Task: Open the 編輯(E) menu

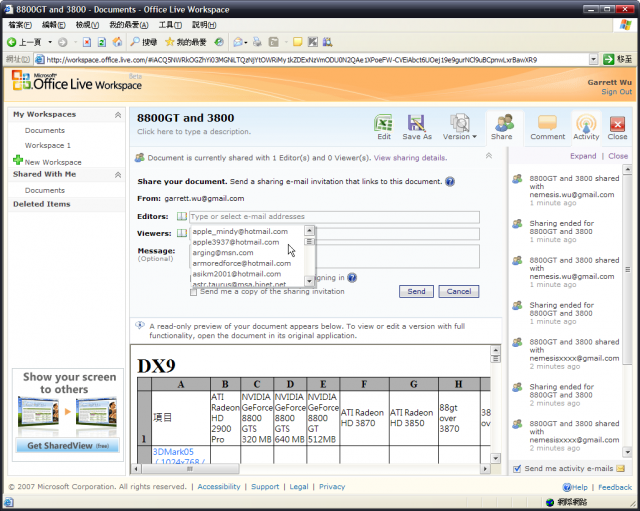Action: (53, 25)
